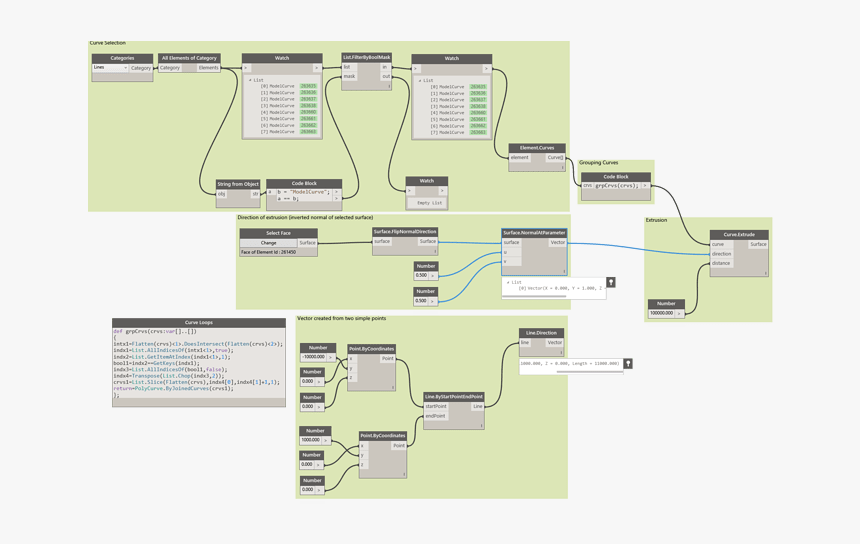Click inside the Curve Loops code block
Image resolution: width=860 pixels, height=544 pixels.
(x=198, y=365)
